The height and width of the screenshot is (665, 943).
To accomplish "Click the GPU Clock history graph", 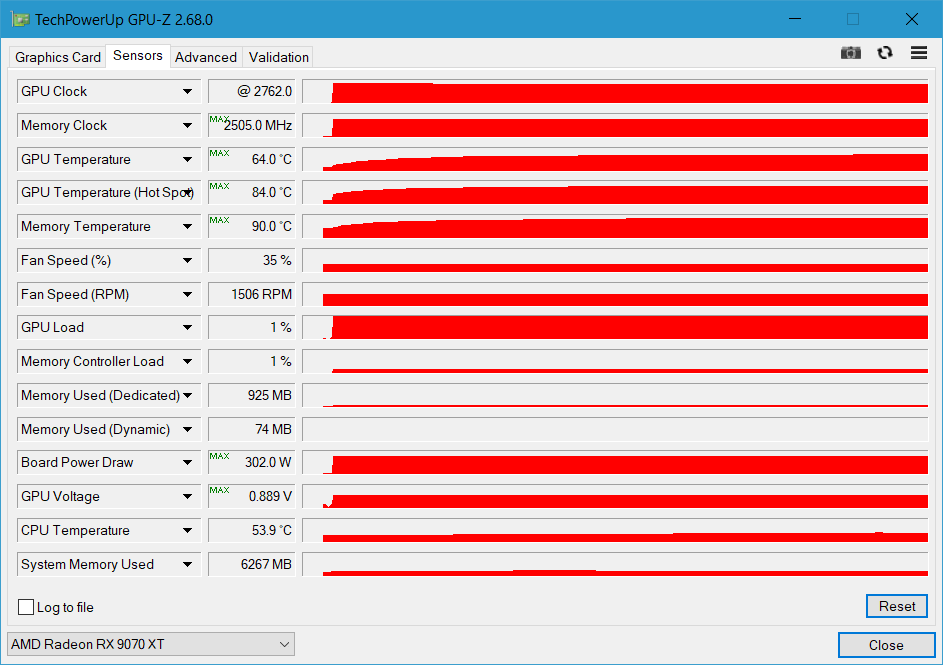I will click(x=615, y=91).
